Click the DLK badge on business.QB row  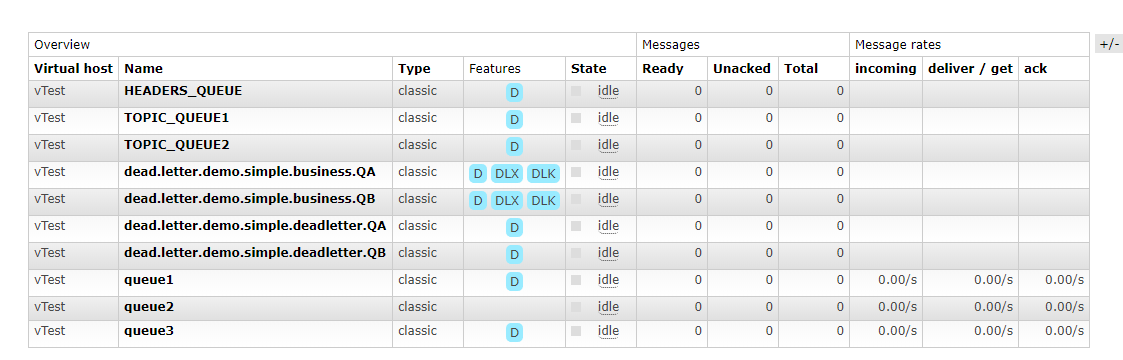[x=543, y=200]
